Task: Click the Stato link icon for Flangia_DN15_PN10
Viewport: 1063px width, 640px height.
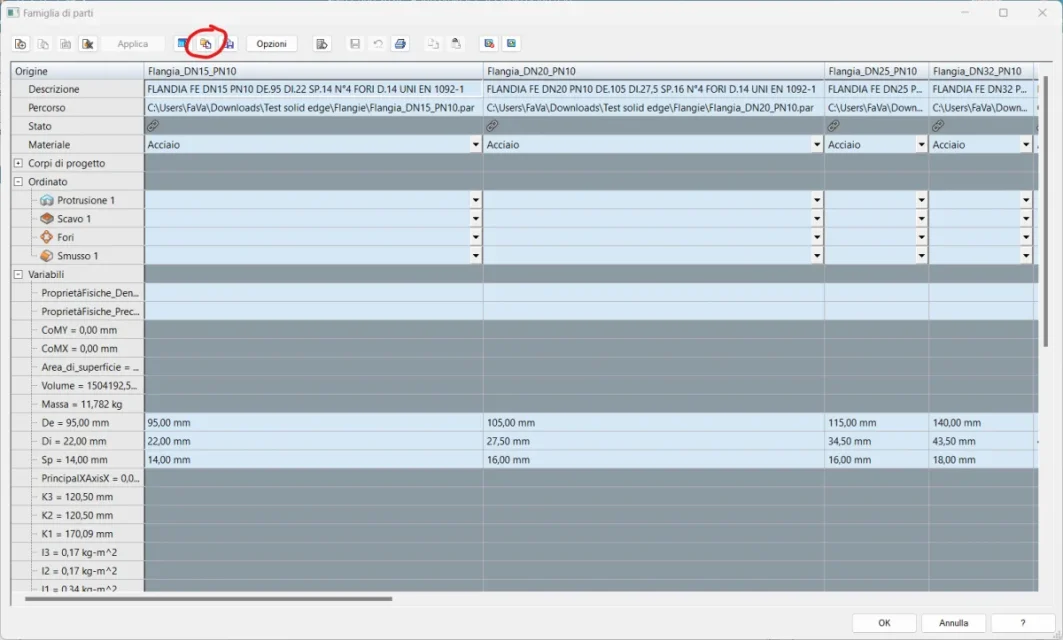Action: pyautogui.click(x=153, y=126)
